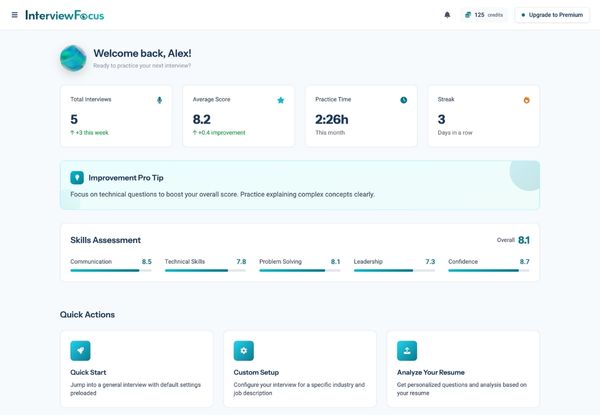The image size is (600, 415).
Task: Click the star icon in Average Score
Action: click(x=281, y=100)
